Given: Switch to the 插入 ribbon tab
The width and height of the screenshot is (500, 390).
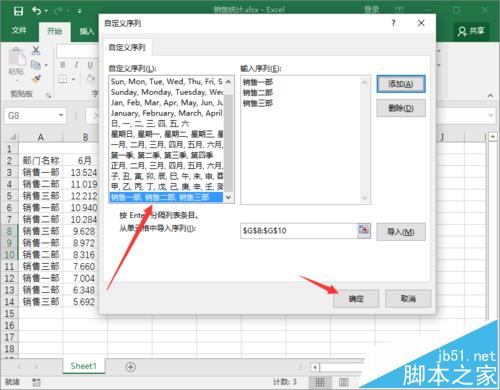Looking at the screenshot, I should pyautogui.click(x=87, y=31).
